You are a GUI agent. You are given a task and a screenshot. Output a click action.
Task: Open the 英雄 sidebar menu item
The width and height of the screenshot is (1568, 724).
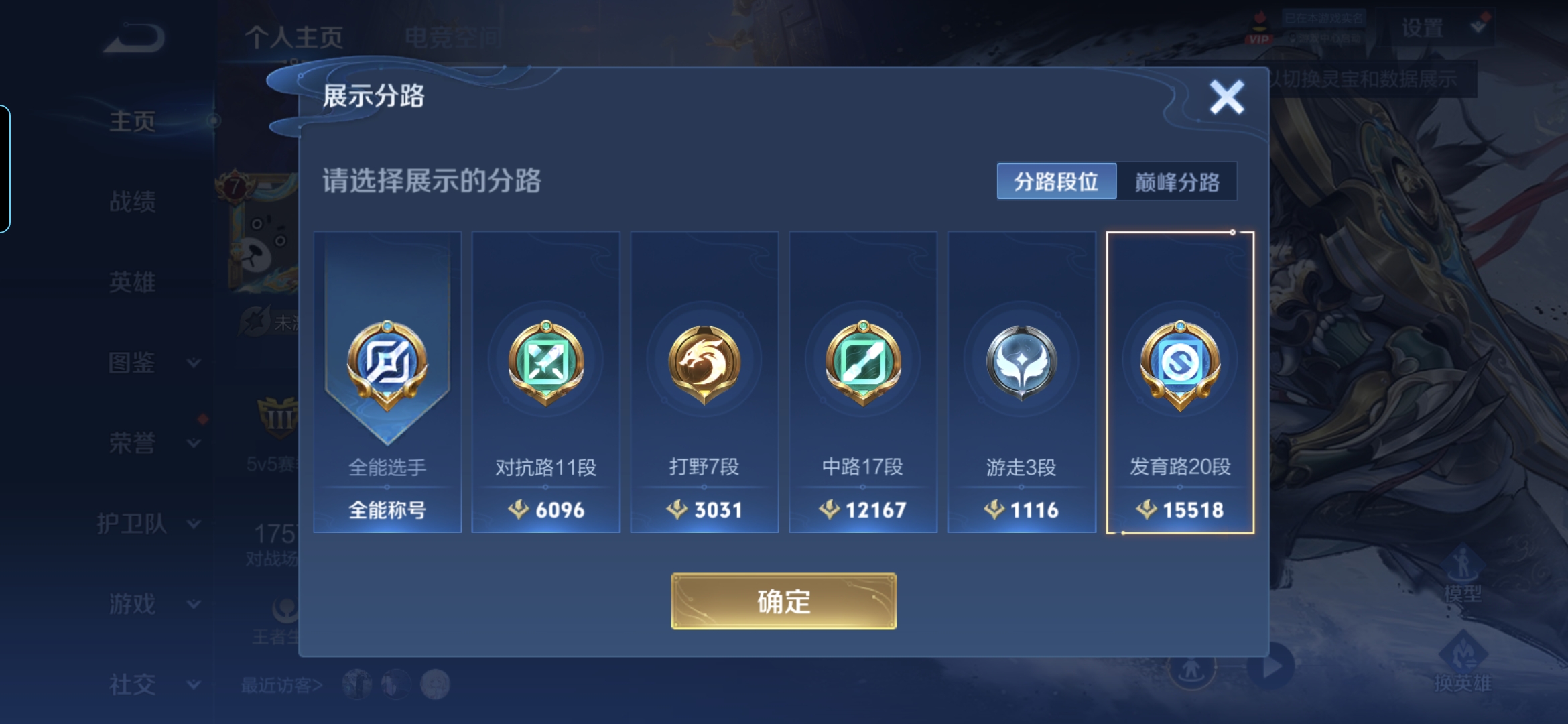[x=133, y=282]
